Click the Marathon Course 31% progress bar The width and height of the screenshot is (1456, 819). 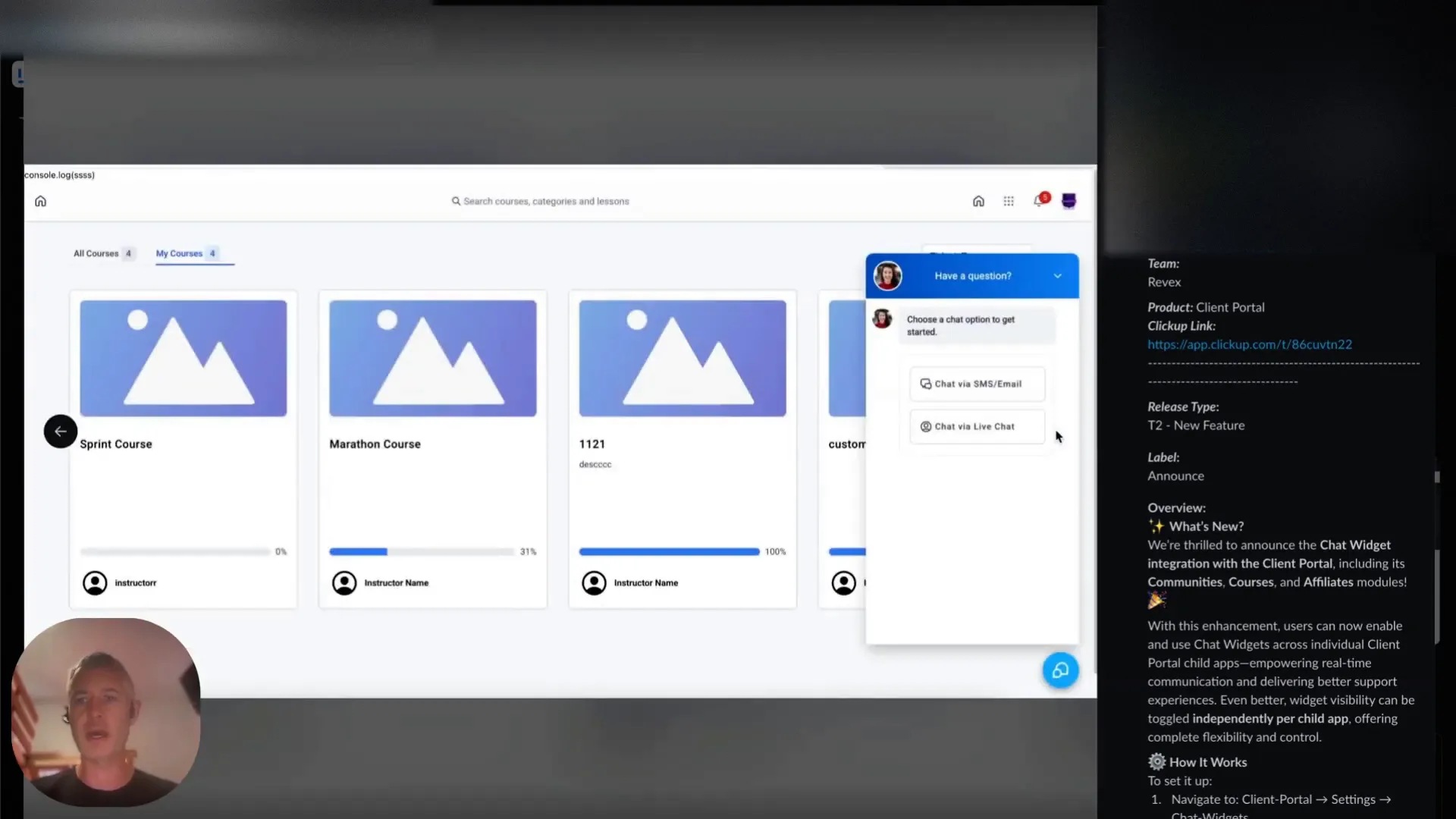click(422, 551)
